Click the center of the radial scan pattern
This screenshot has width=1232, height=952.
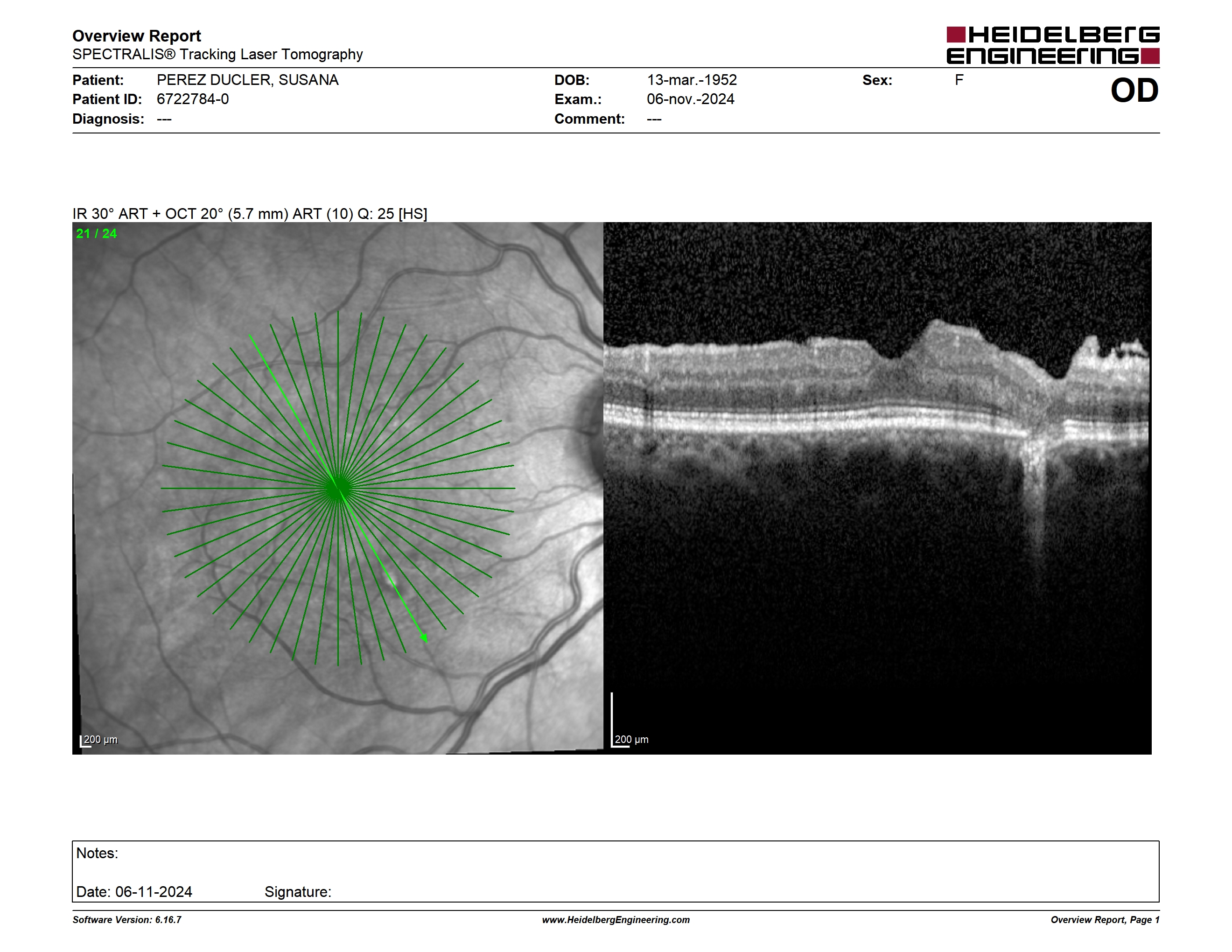point(338,489)
